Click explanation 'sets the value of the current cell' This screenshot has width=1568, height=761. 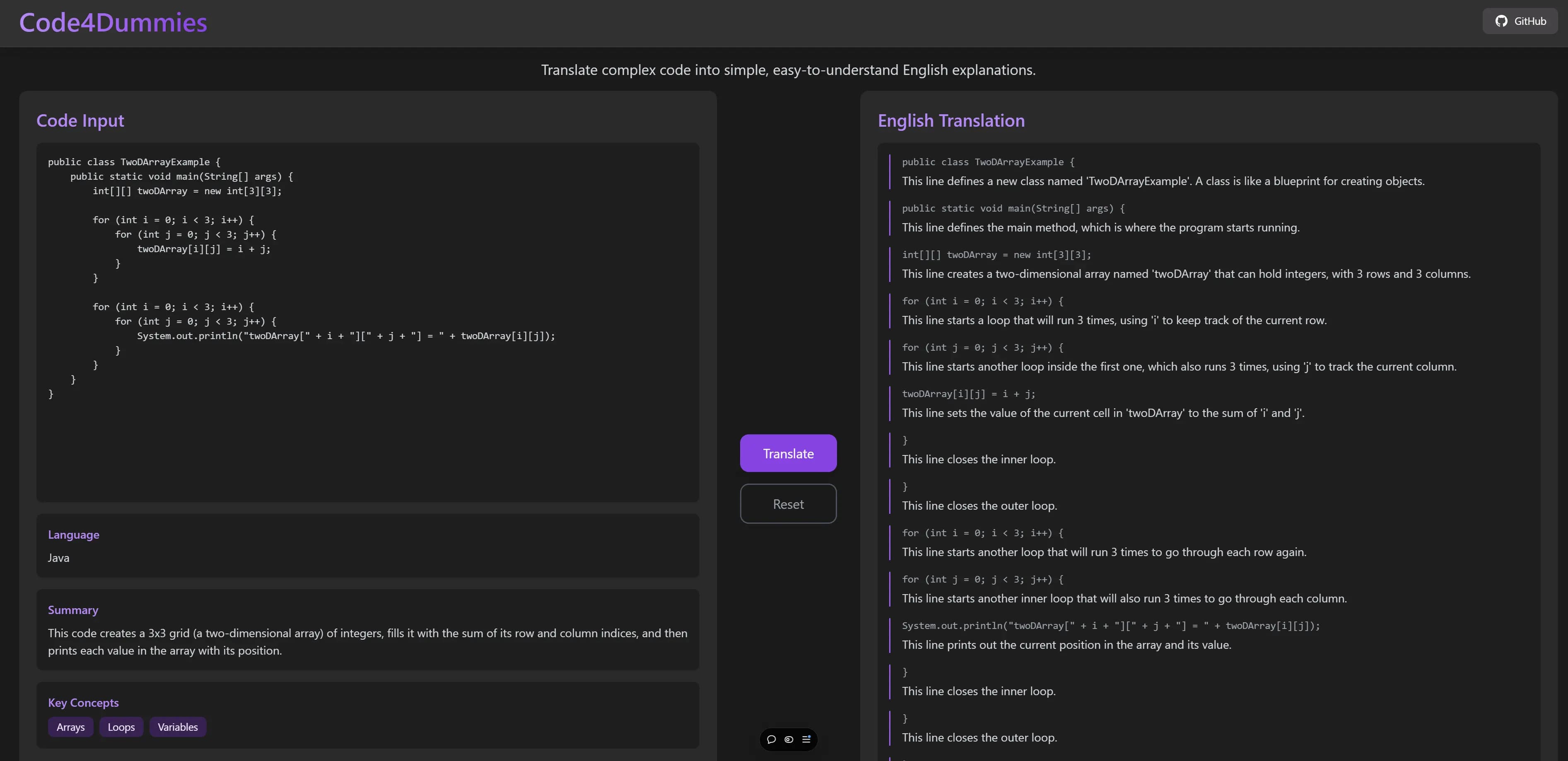(x=1104, y=413)
